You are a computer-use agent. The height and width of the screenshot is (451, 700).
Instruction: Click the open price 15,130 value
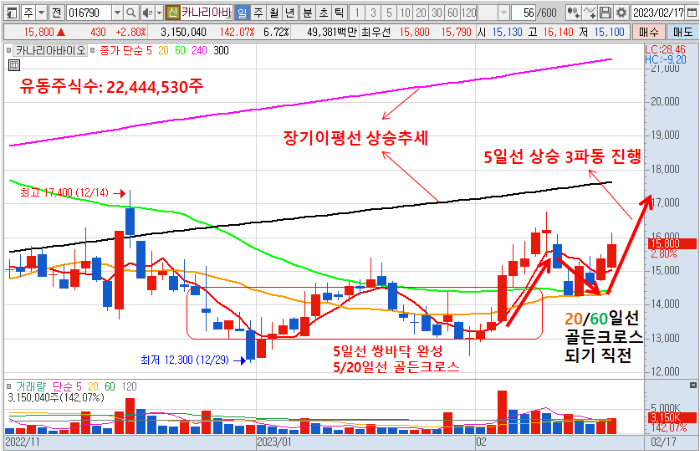(507, 32)
